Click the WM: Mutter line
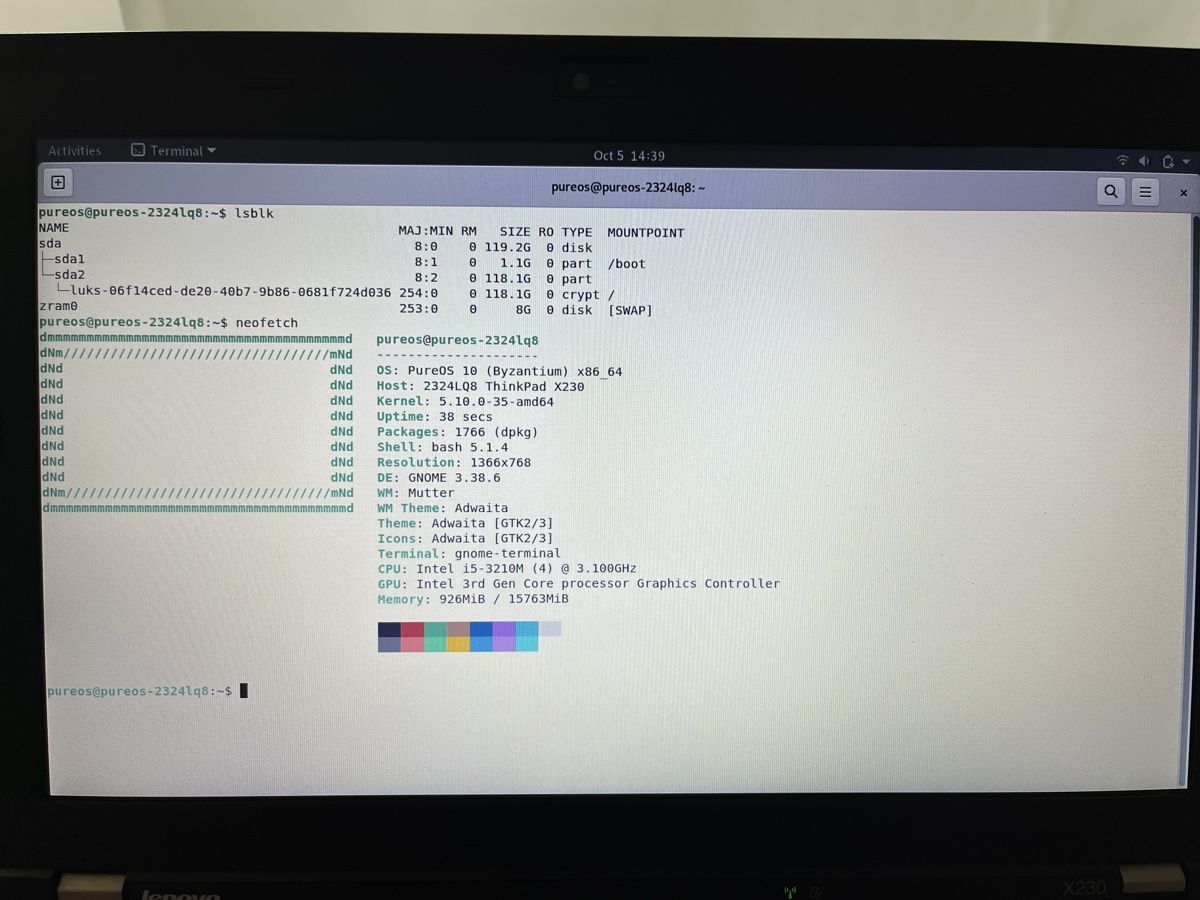The height and width of the screenshot is (900, 1200). (x=415, y=493)
